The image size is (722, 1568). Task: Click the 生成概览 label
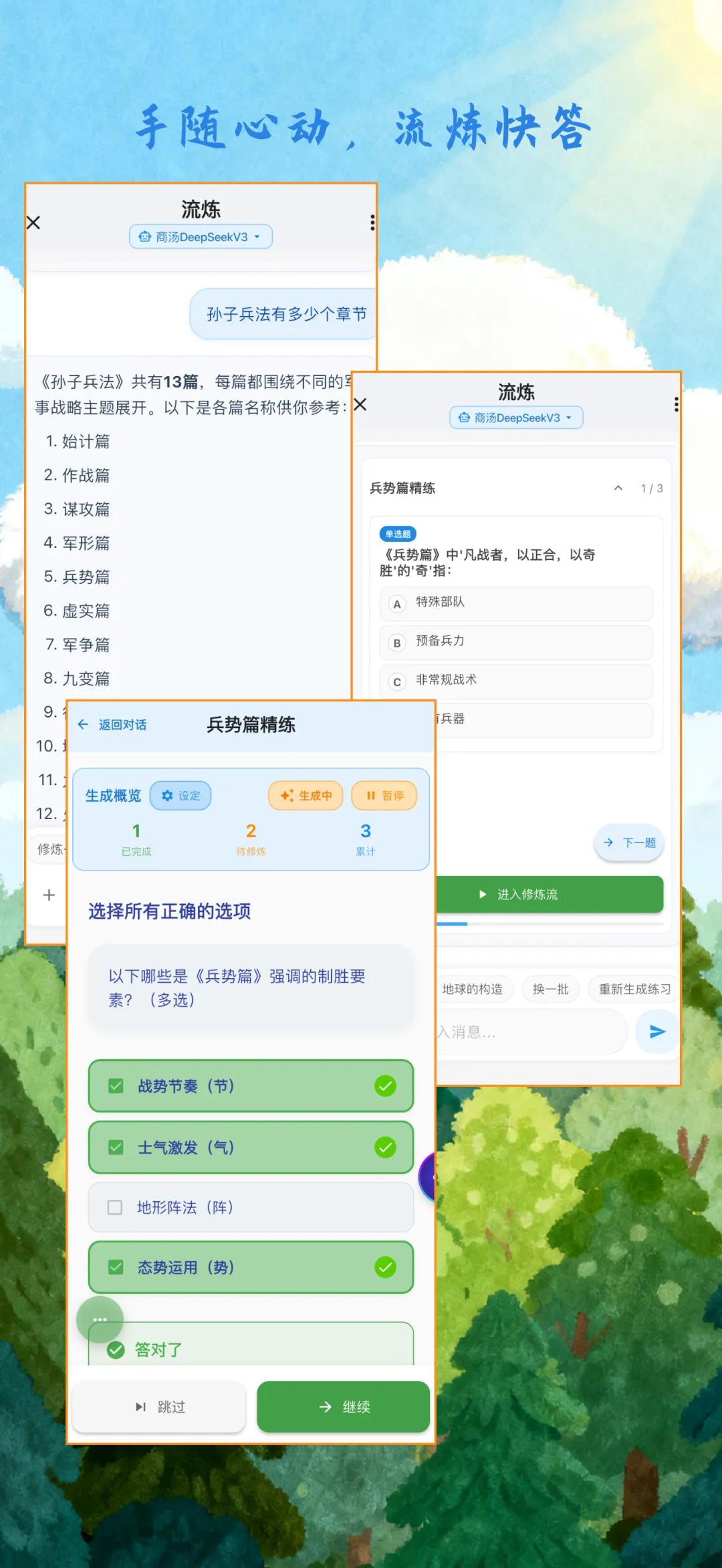pyautogui.click(x=113, y=796)
